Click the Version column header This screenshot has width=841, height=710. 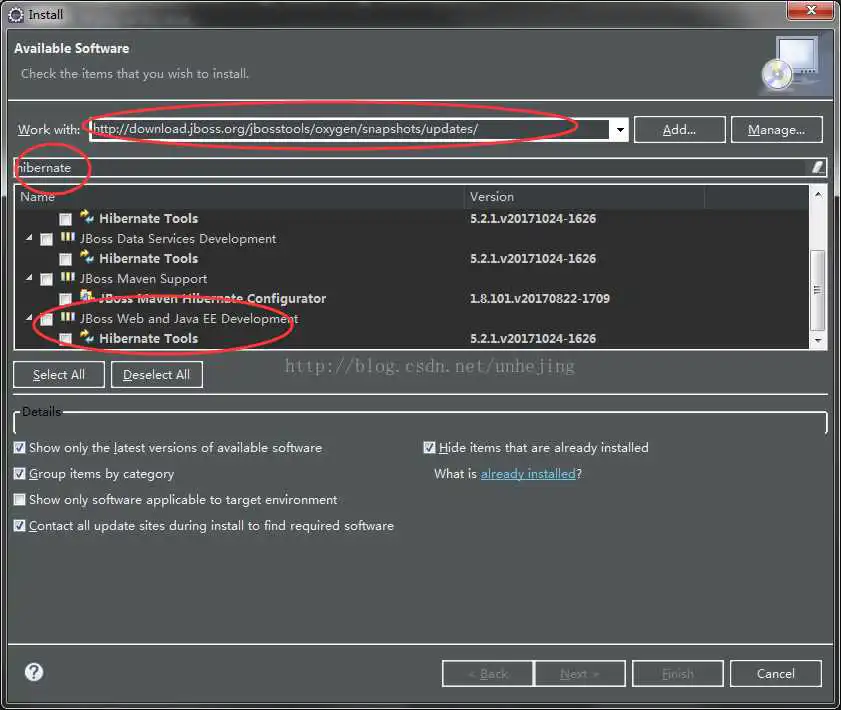tap(584, 197)
